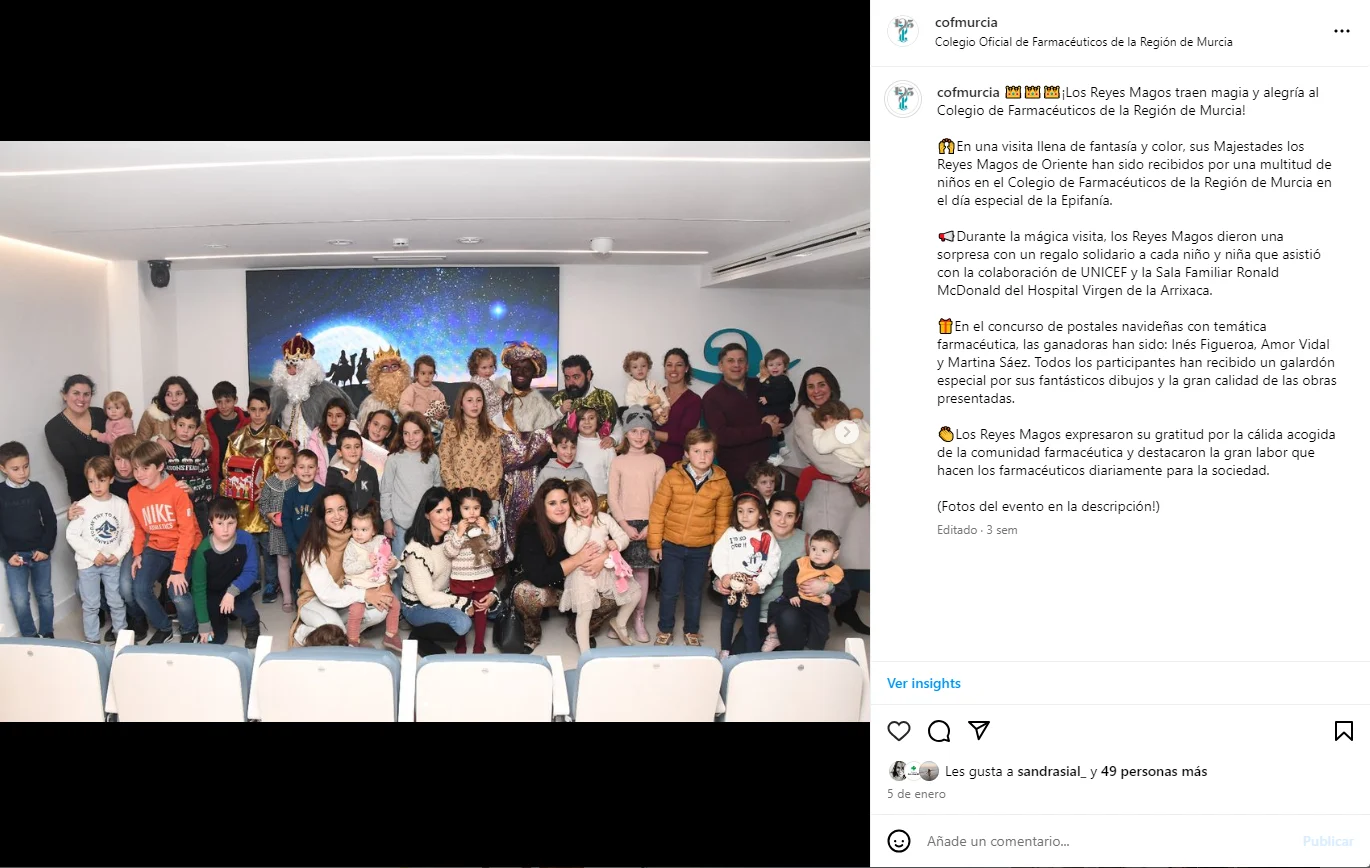
Task: Go to the next photo in the carousel
Action: tap(847, 432)
